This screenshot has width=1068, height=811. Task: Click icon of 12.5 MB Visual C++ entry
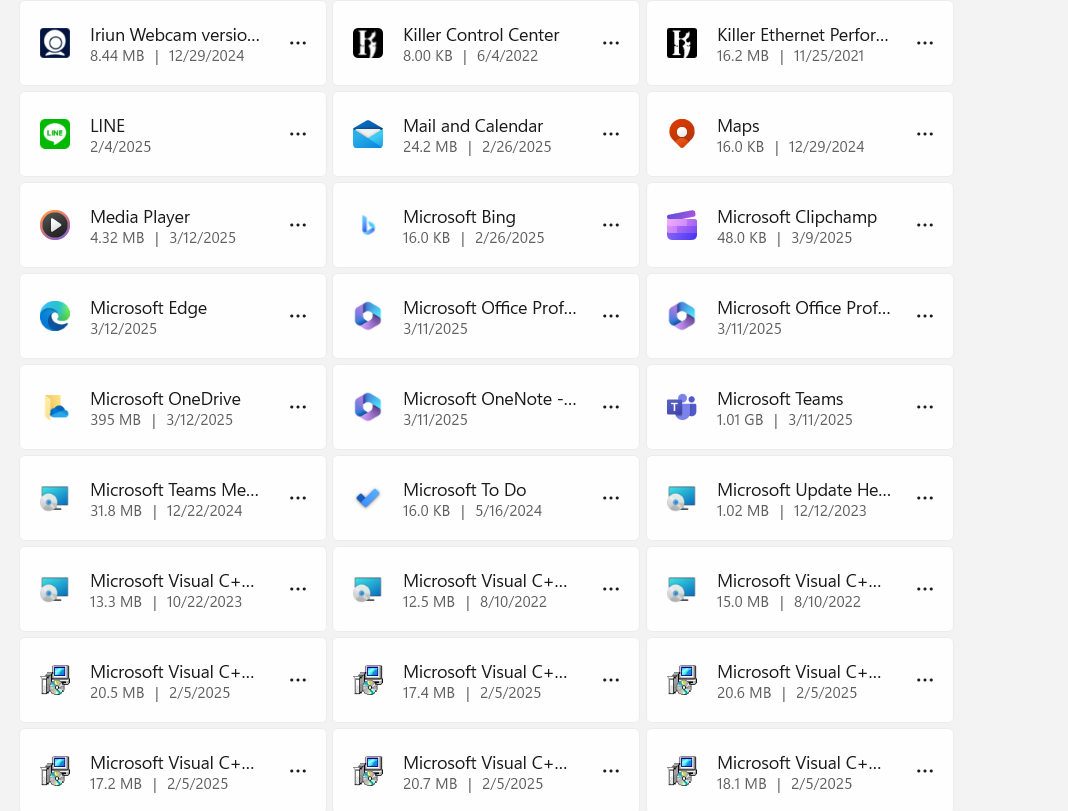pos(368,589)
